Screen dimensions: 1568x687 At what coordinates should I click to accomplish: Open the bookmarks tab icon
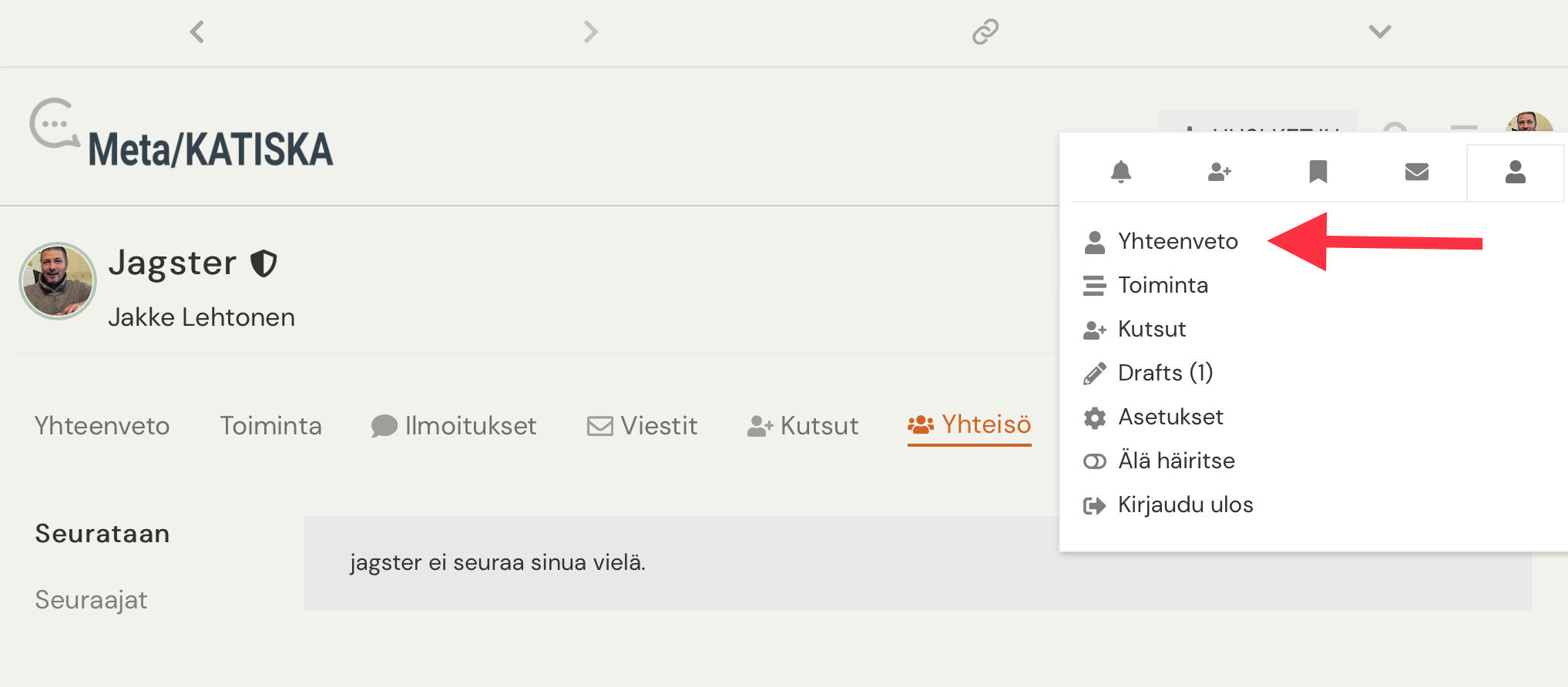click(x=1318, y=172)
